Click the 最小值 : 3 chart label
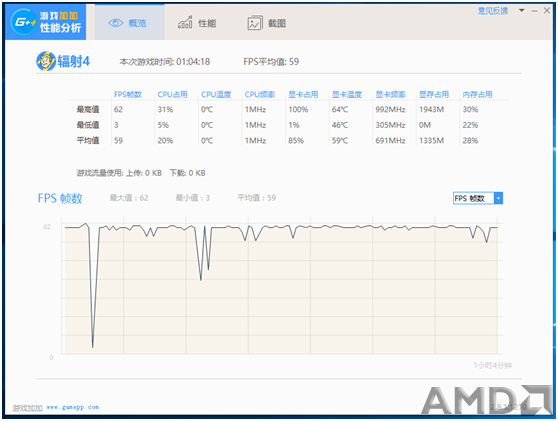Viewport: 558px width, 421px height. point(193,198)
